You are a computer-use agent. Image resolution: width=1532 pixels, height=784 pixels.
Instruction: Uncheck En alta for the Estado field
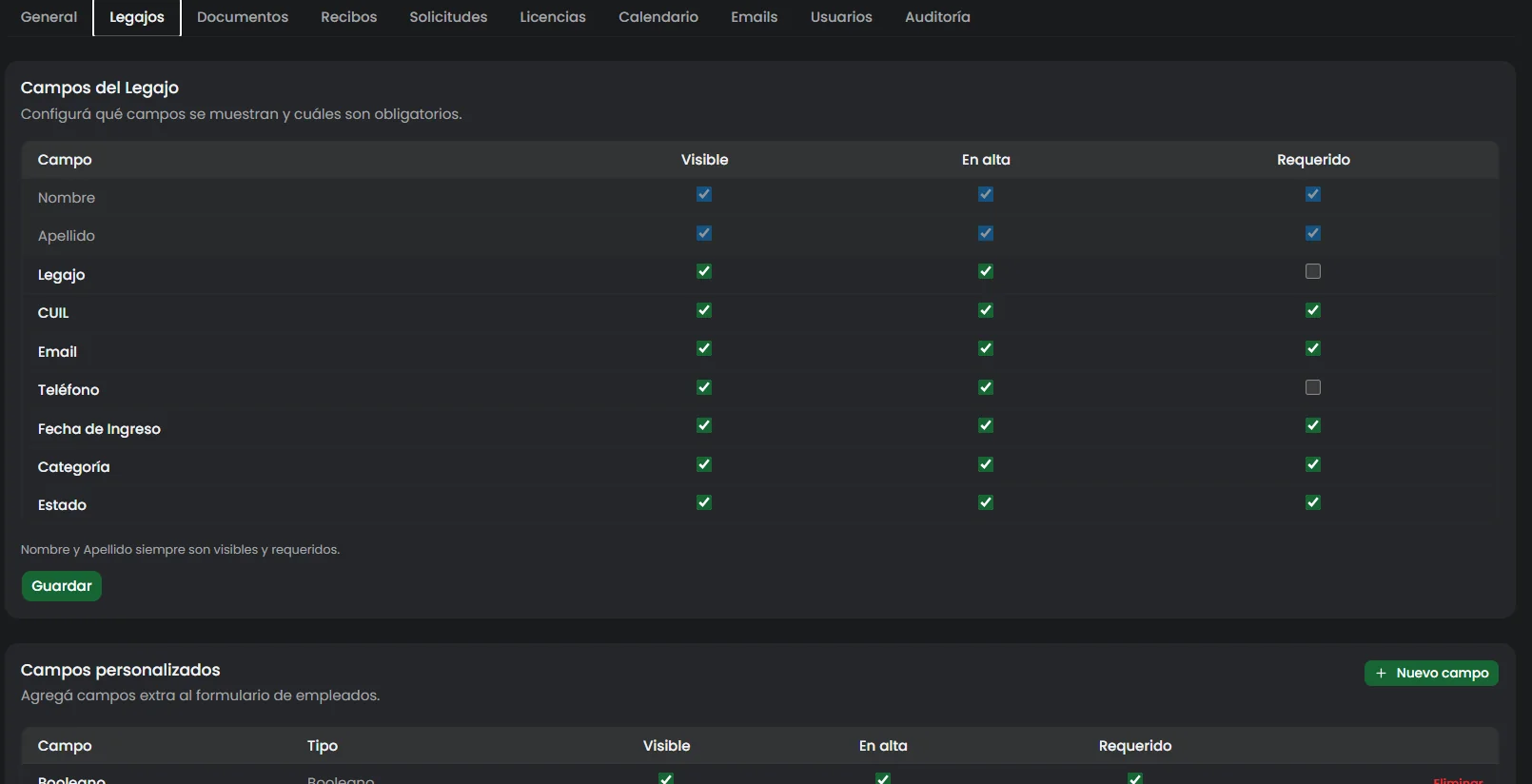tap(986, 502)
